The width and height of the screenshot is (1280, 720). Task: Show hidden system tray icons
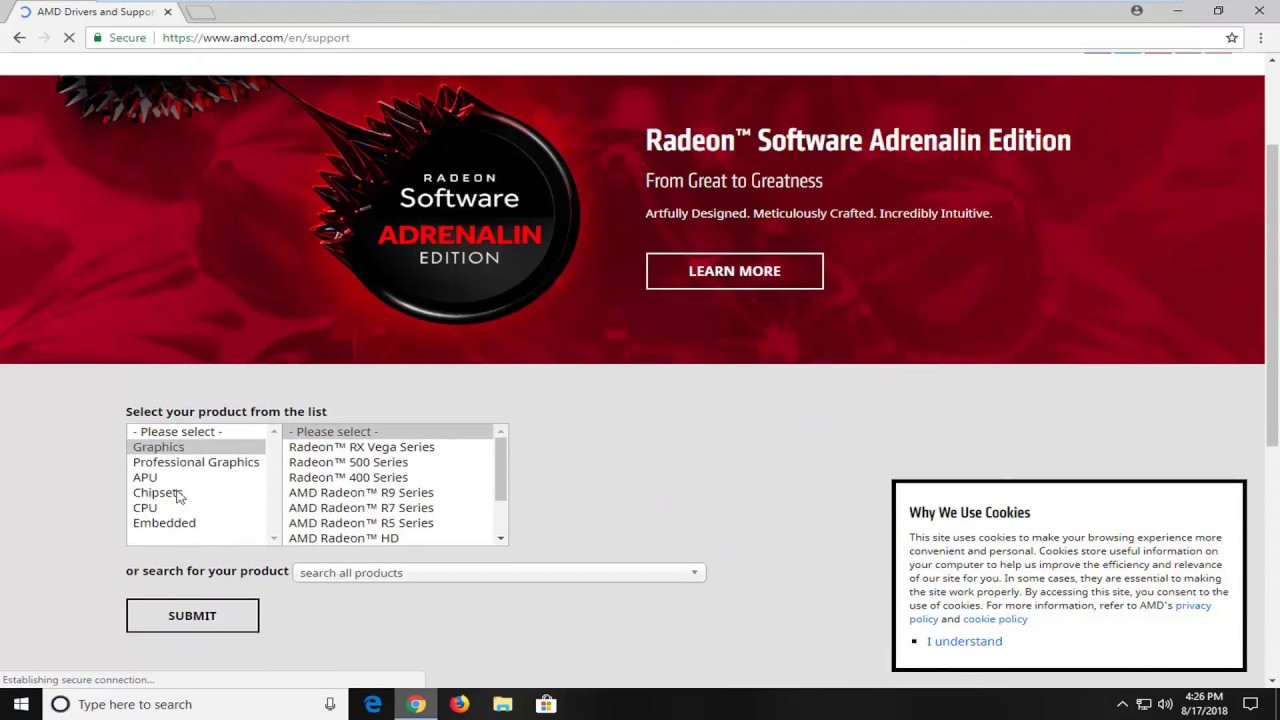pos(1122,704)
